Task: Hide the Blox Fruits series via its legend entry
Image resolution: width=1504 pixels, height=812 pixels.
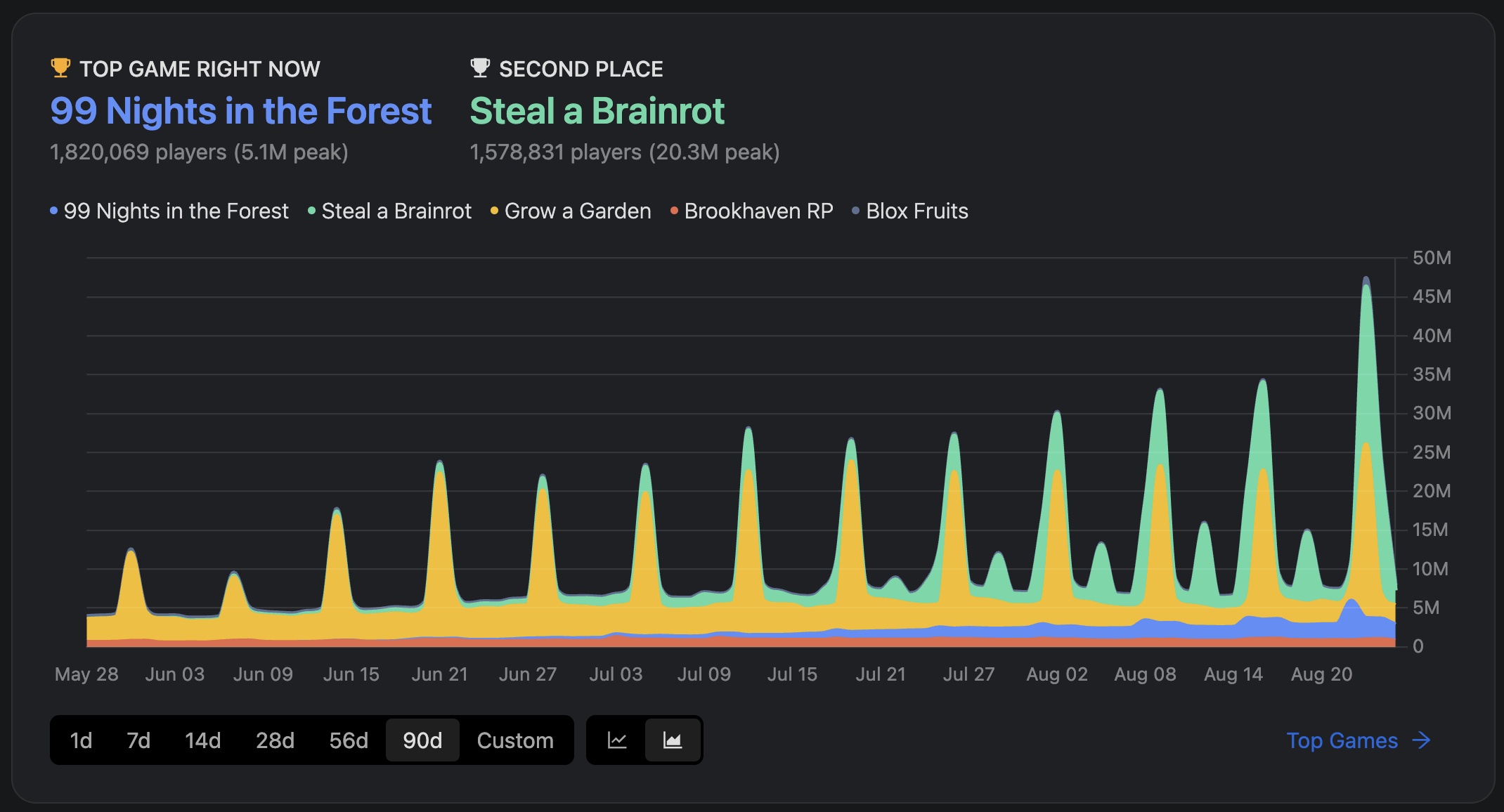Action: coord(916,211)
